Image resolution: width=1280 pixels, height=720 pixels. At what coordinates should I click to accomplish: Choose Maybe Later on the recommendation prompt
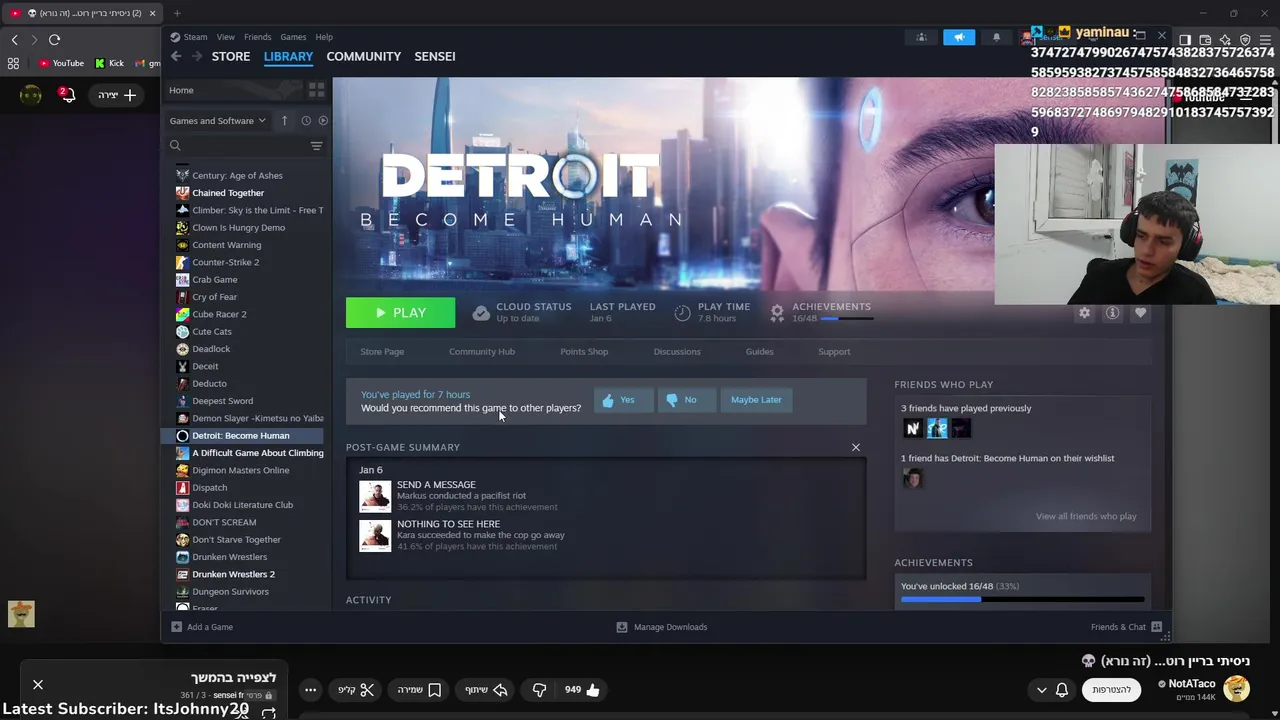[756, 400]
